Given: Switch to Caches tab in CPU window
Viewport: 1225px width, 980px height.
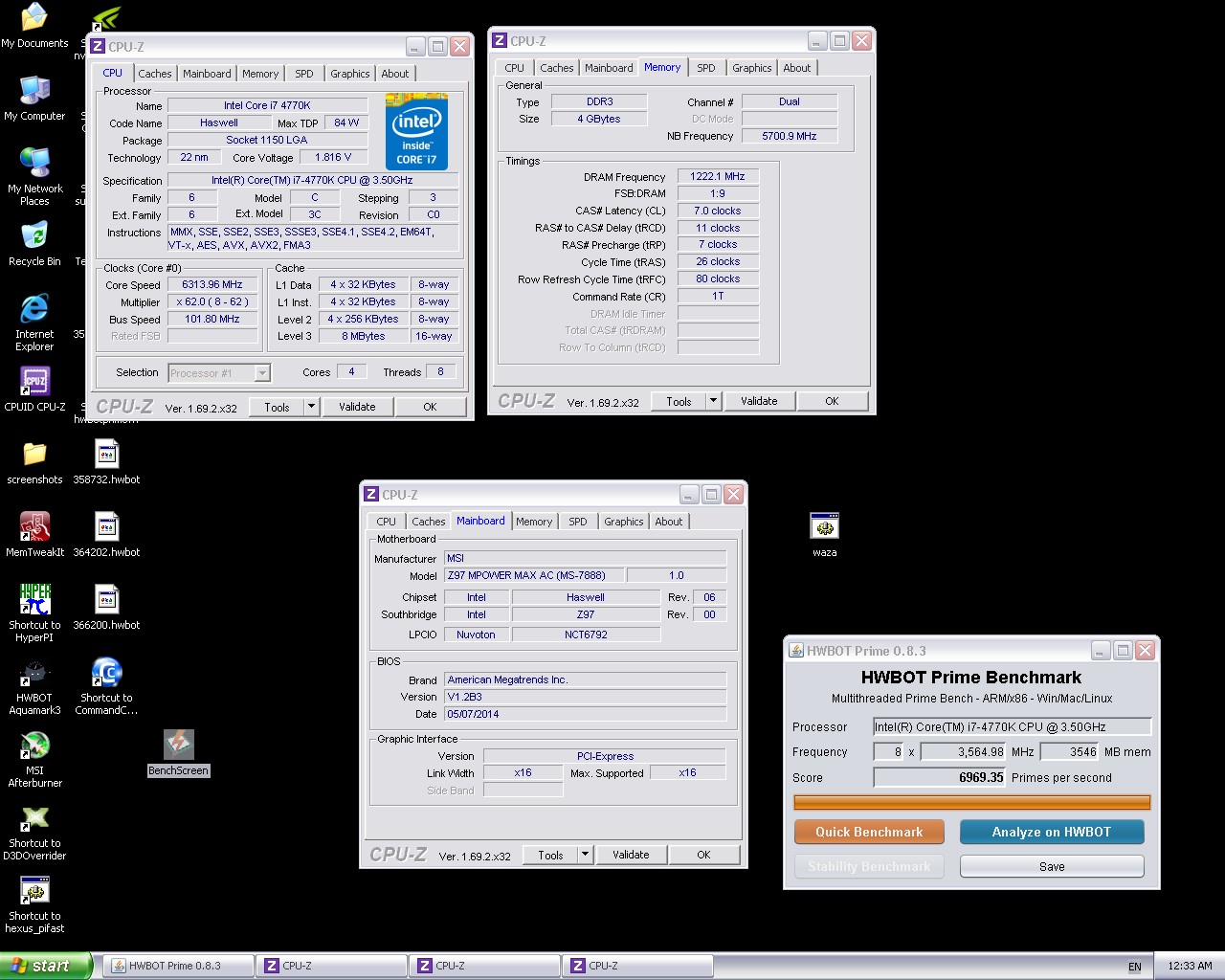Looking at the screenshot, I should [154, 74].
